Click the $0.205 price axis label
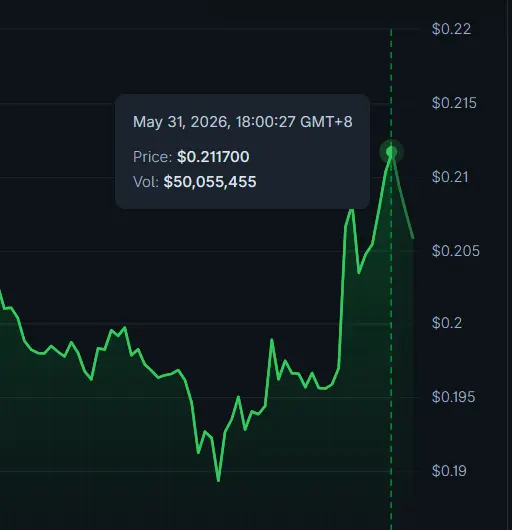Viewport: 512px width, 530px height. (456, 251)
